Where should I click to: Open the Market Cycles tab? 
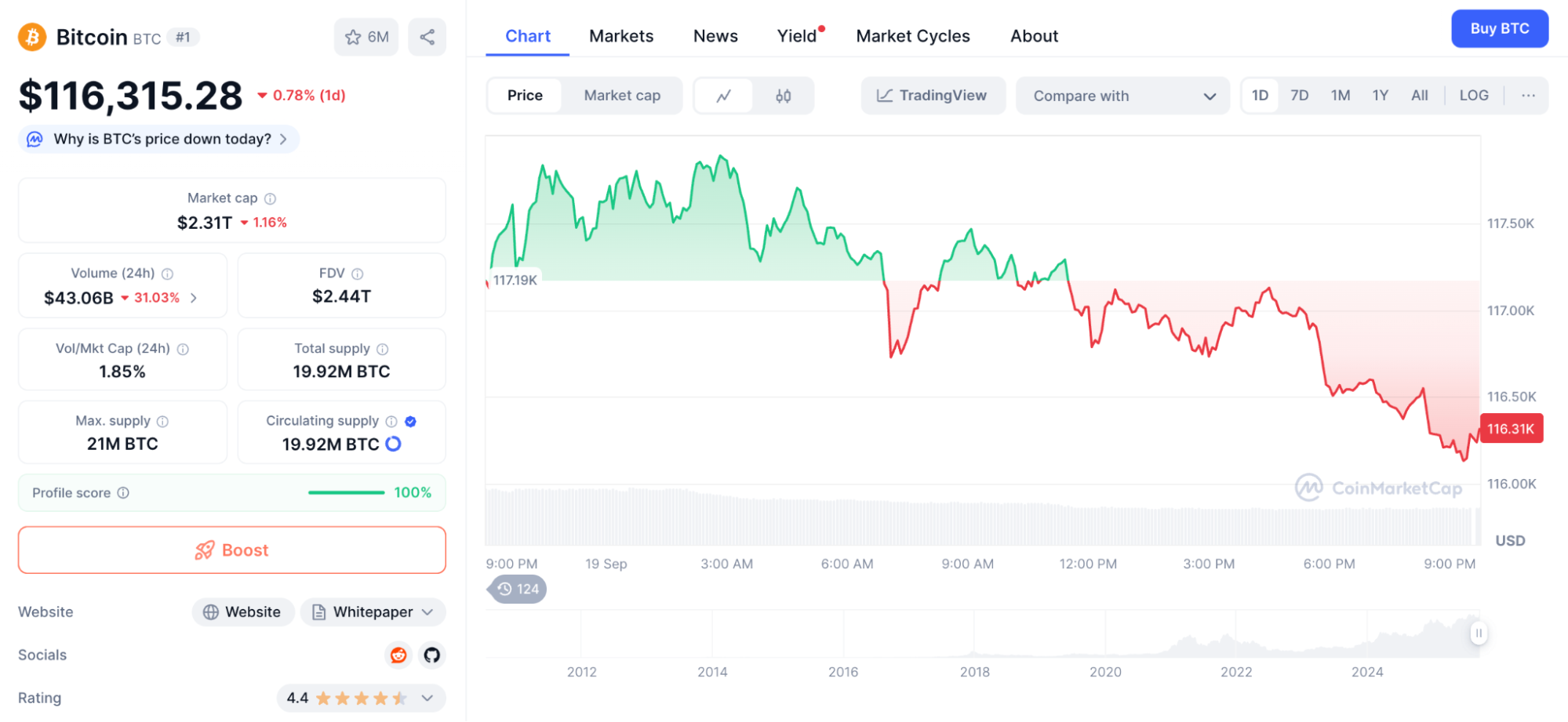913,36
